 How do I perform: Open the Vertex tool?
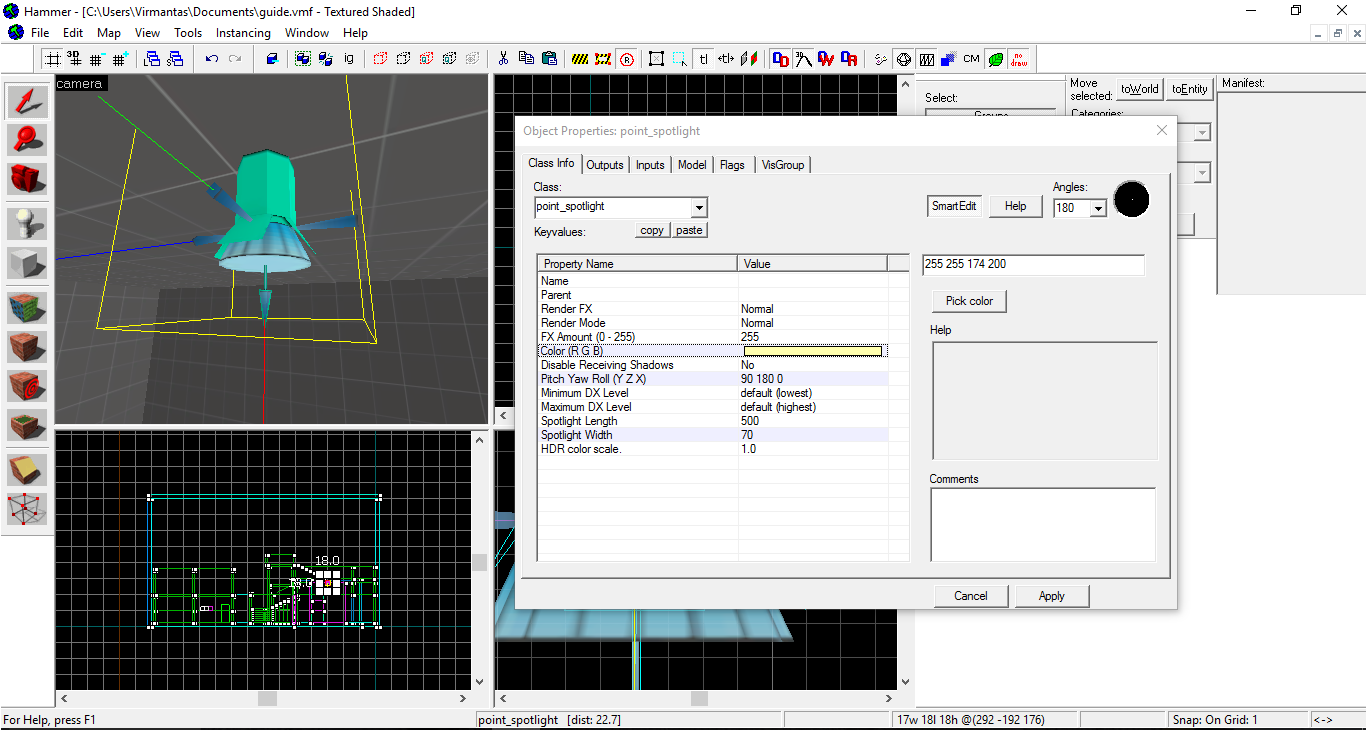(x=27, y=509)
